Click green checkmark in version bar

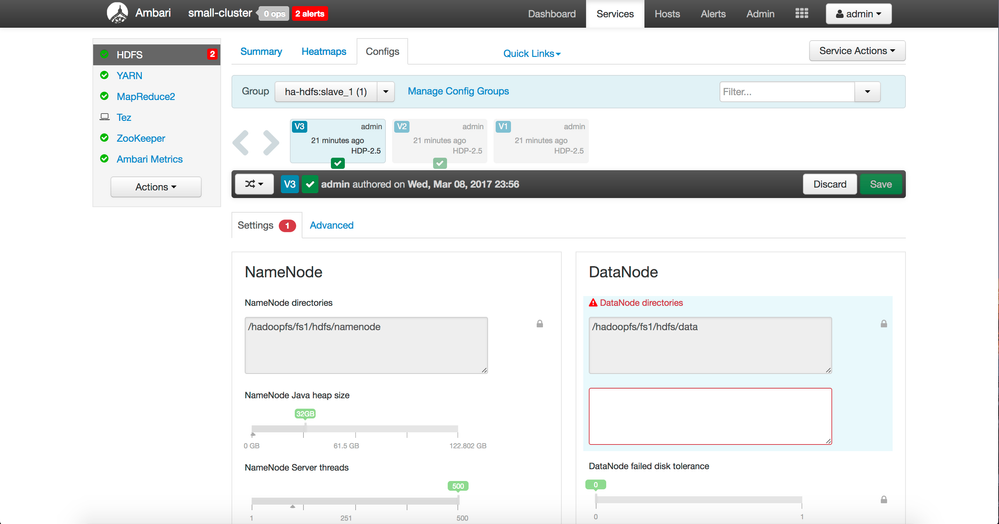[x=310, y=184]
